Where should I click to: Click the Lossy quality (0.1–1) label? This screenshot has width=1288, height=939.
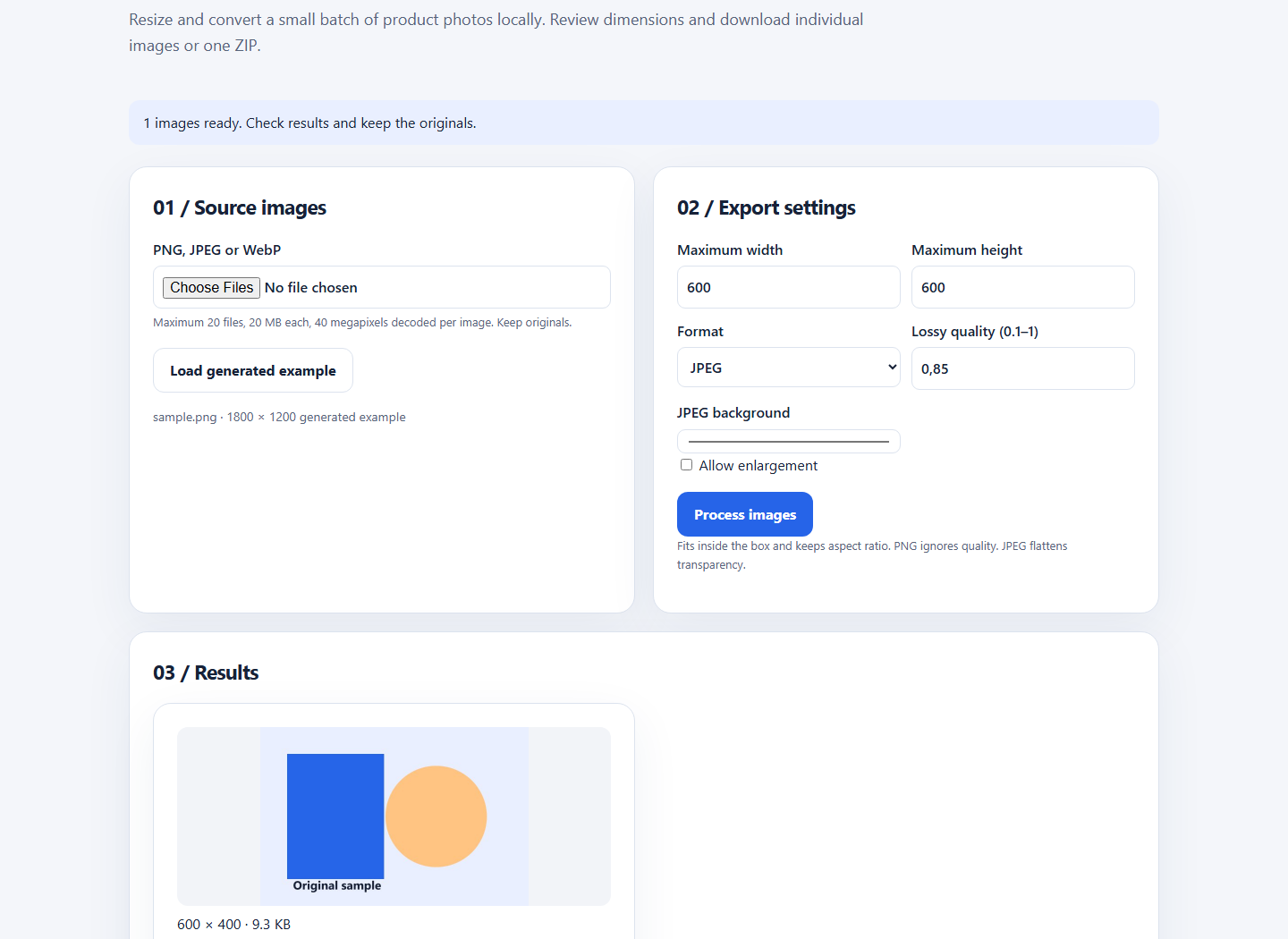[x=975, y=332]
